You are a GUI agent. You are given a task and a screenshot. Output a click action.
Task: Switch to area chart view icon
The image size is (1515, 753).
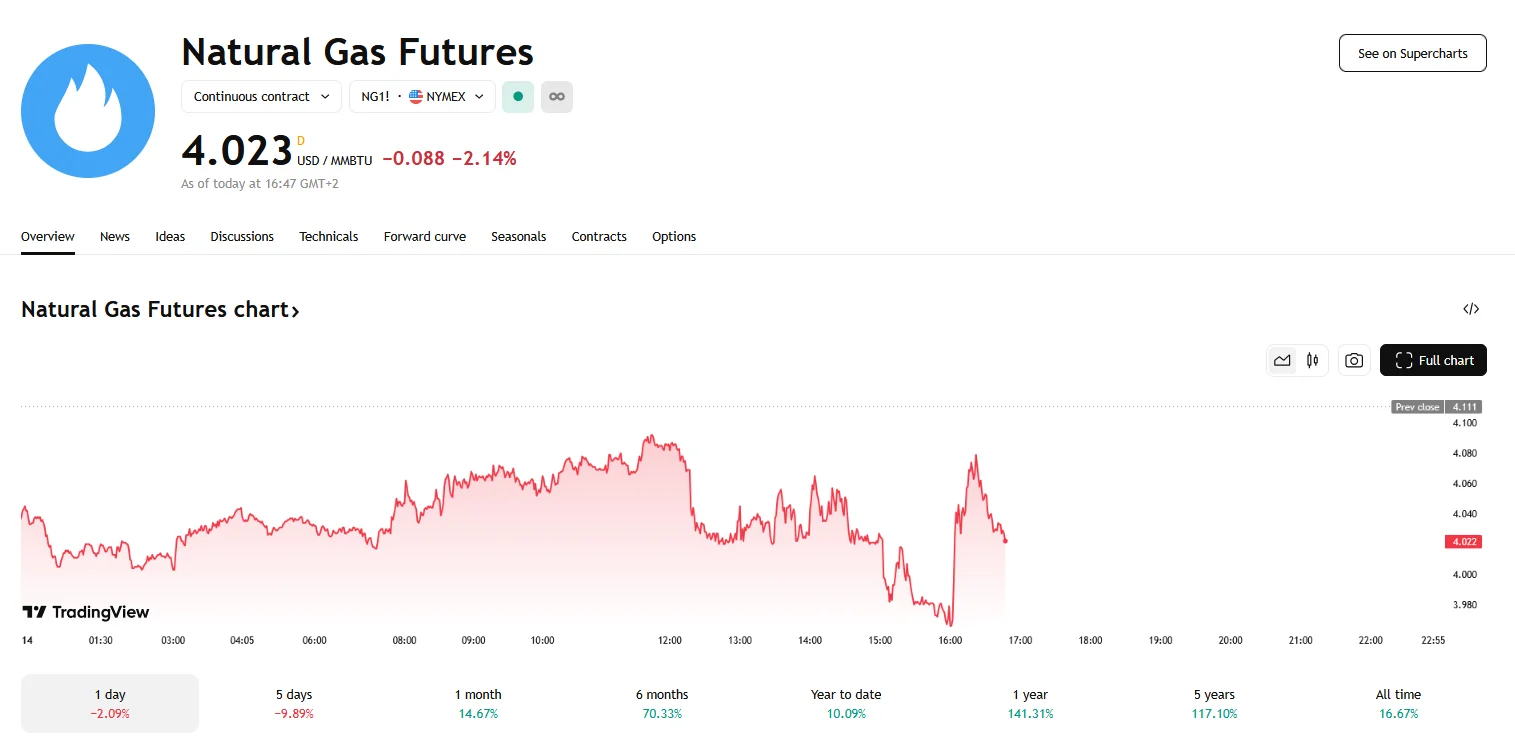click(1282, 361)
